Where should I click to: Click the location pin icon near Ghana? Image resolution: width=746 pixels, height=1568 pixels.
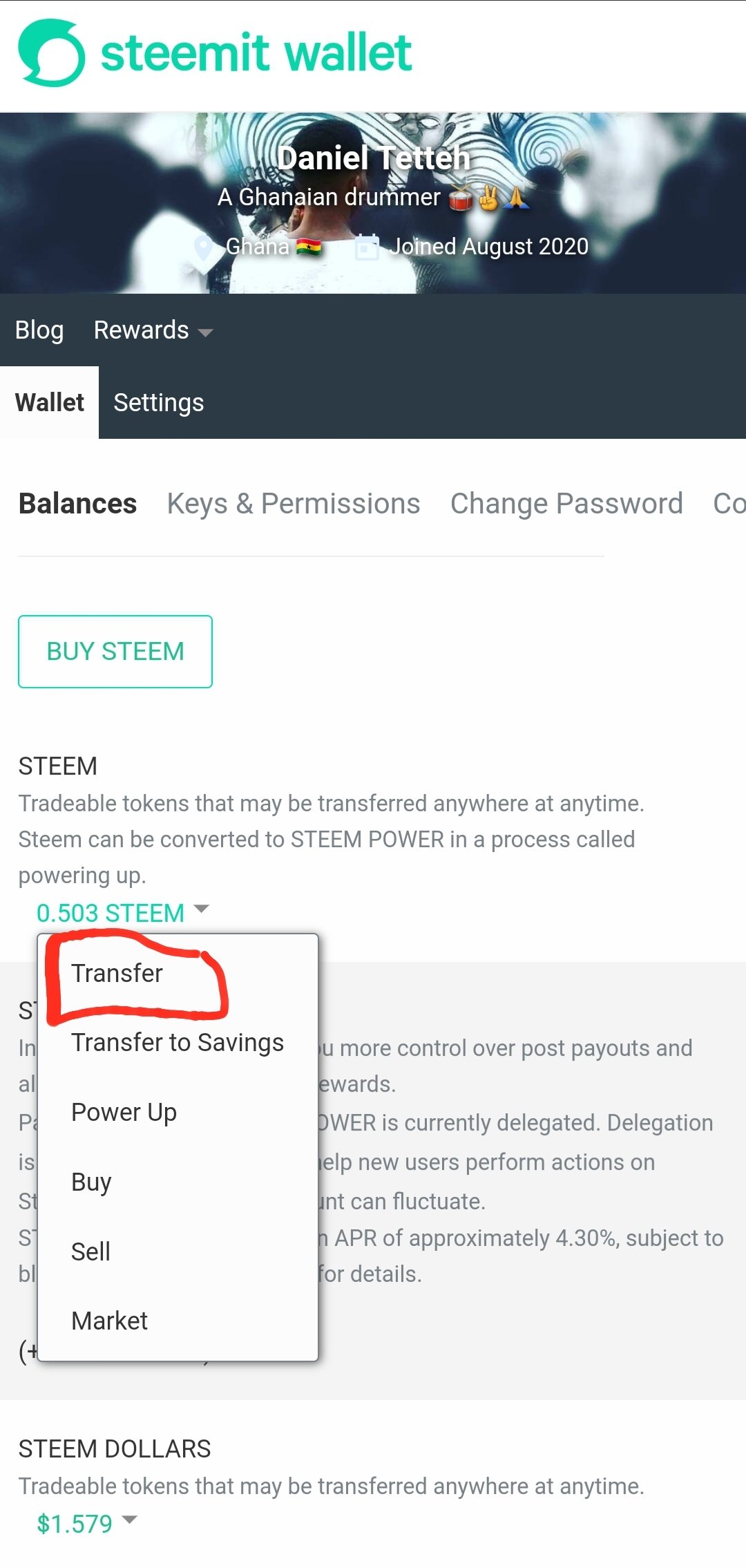[203, 247]
